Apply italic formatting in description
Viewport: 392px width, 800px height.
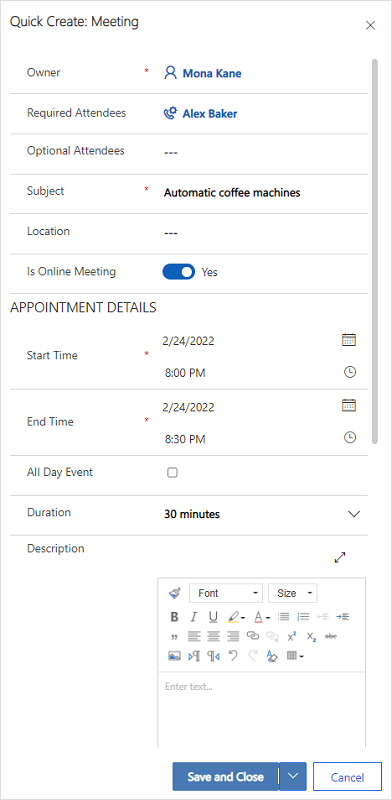click(x=193, y=617)
